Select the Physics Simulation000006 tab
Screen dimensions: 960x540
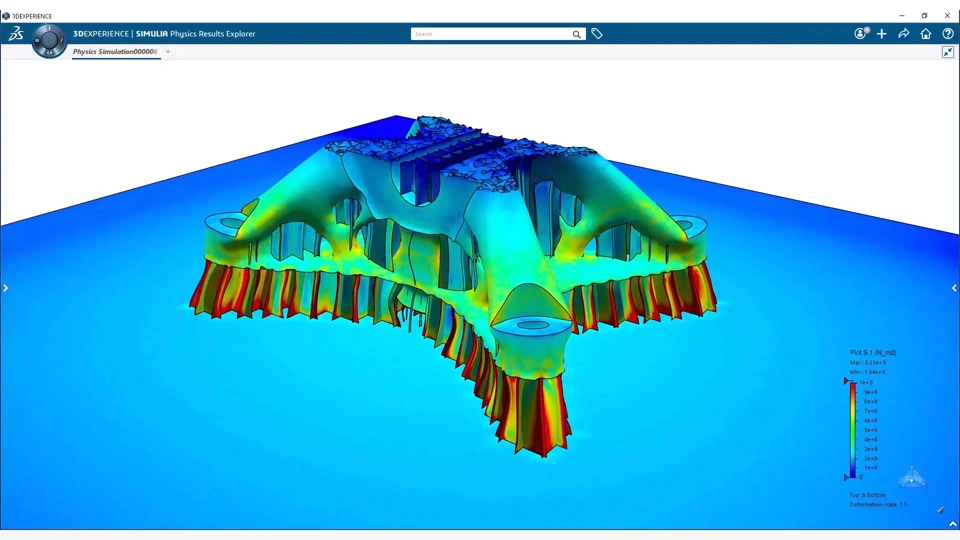click(115, 51)
